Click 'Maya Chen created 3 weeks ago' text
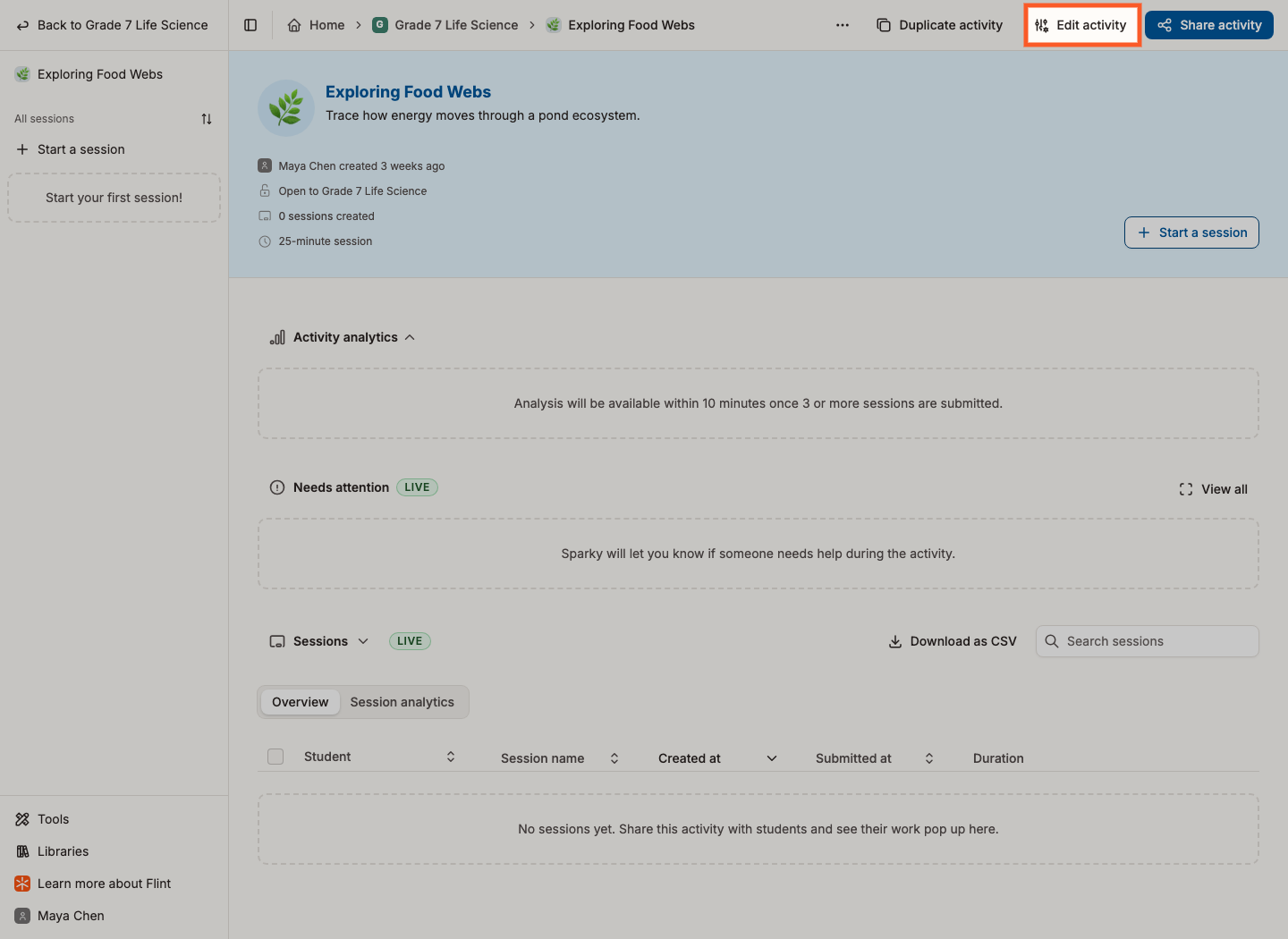1288x939 pixels. [361, 166]
